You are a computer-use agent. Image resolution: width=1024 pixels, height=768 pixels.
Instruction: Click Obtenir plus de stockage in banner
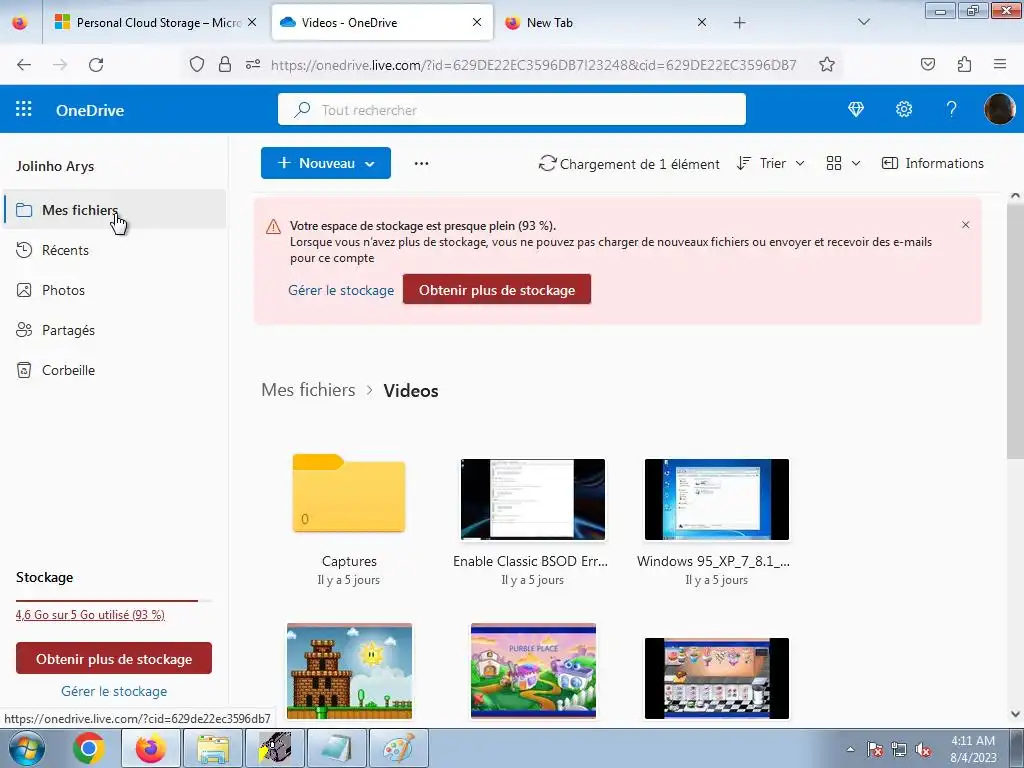497,289
